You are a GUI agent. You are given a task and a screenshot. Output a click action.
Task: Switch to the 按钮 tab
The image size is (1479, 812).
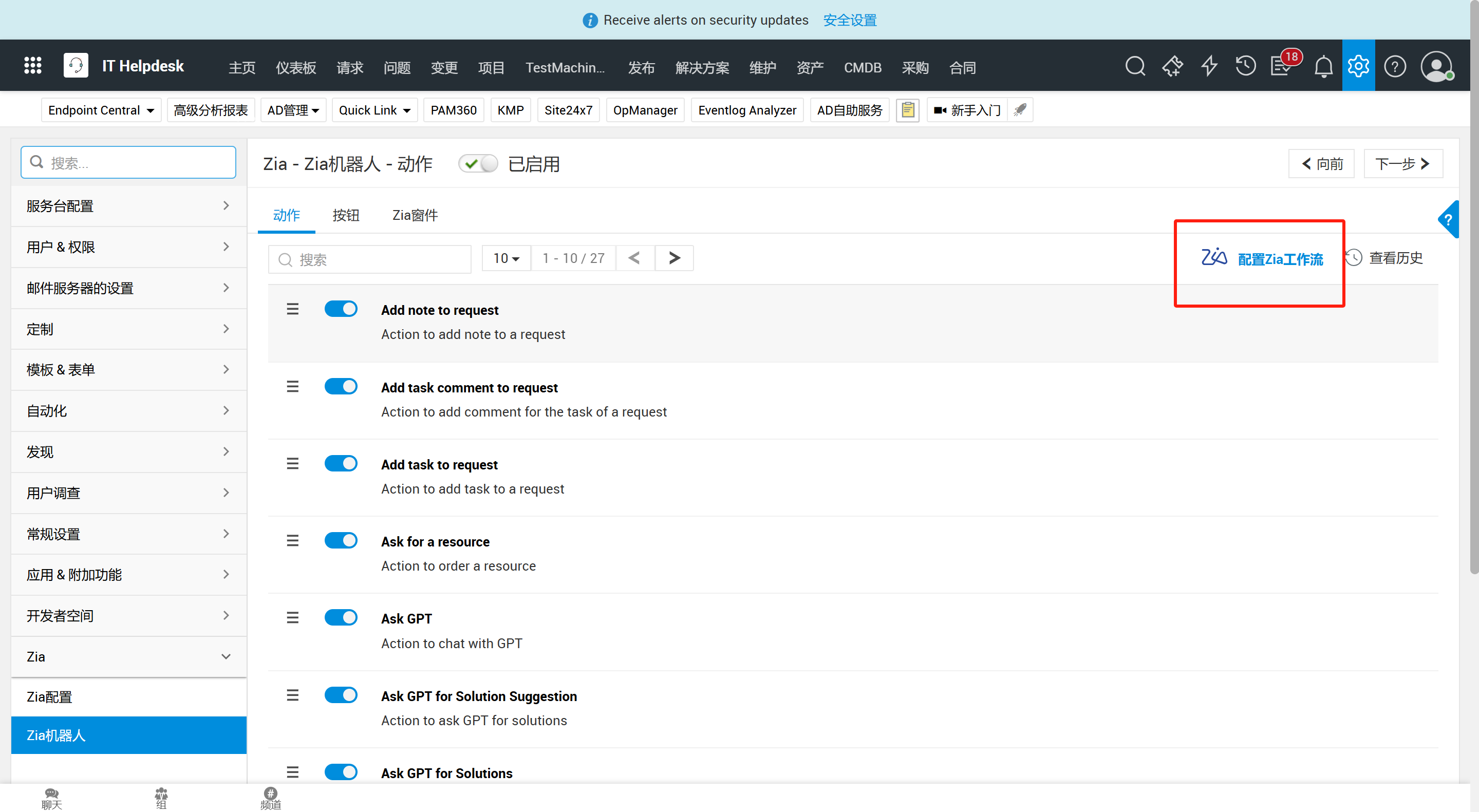point(346,215)
